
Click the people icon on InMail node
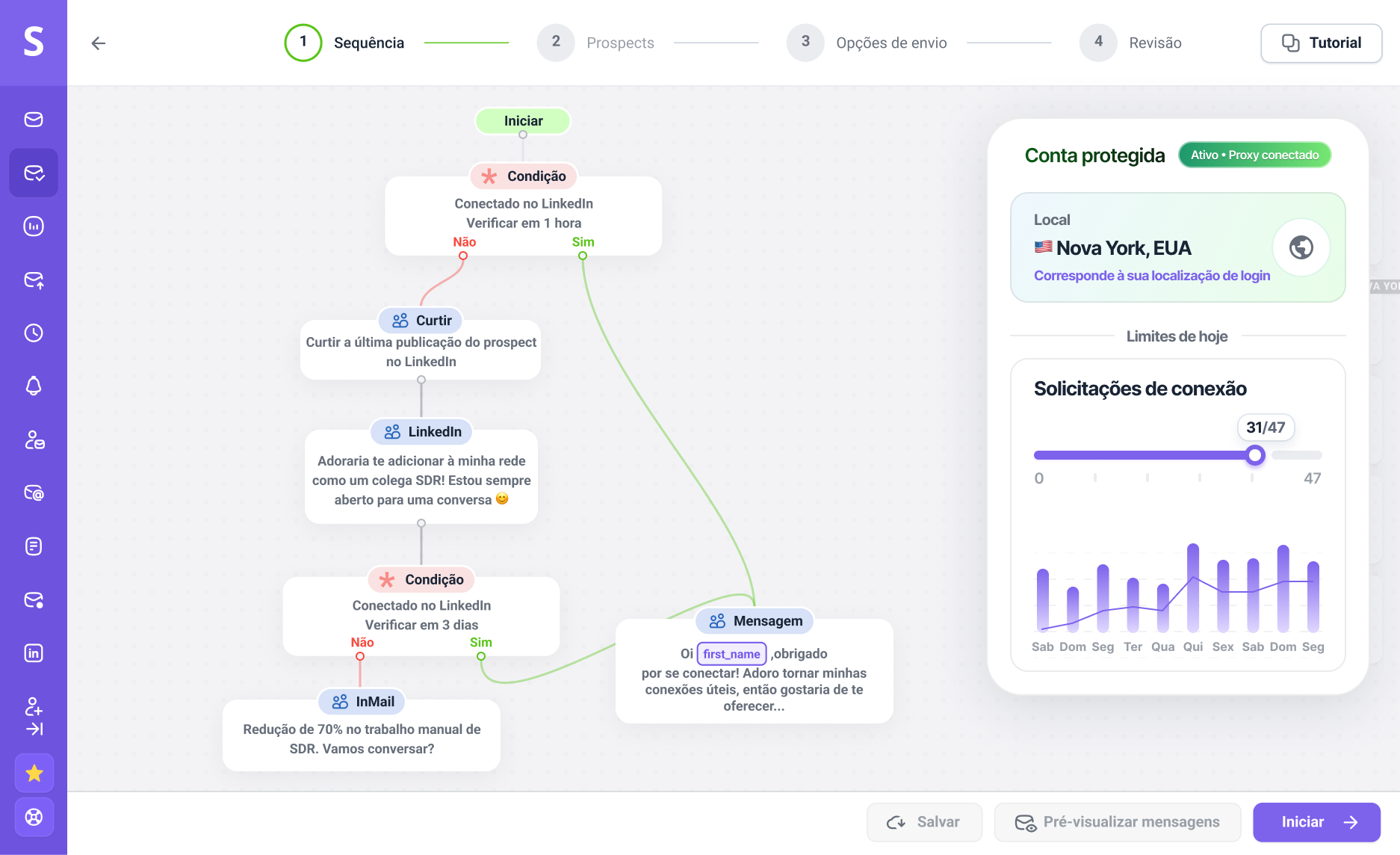pos(340,702)
